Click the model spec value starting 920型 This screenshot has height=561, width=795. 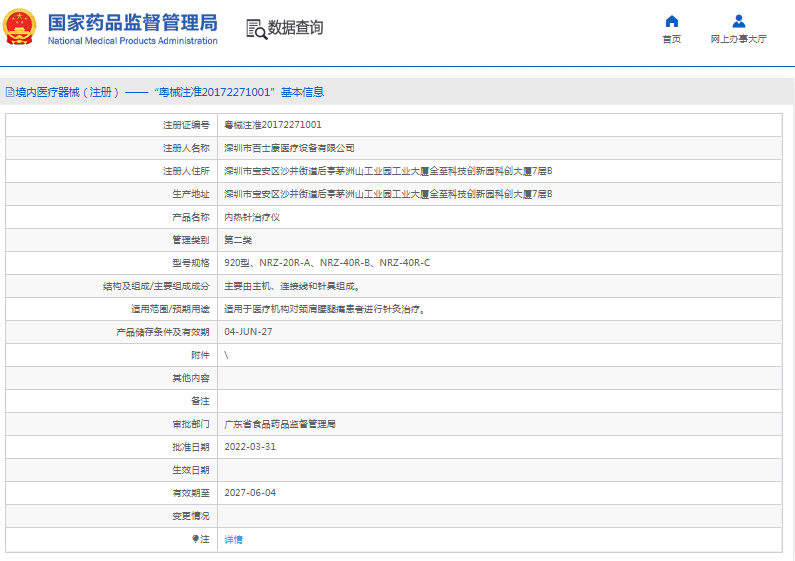point(327,263)
